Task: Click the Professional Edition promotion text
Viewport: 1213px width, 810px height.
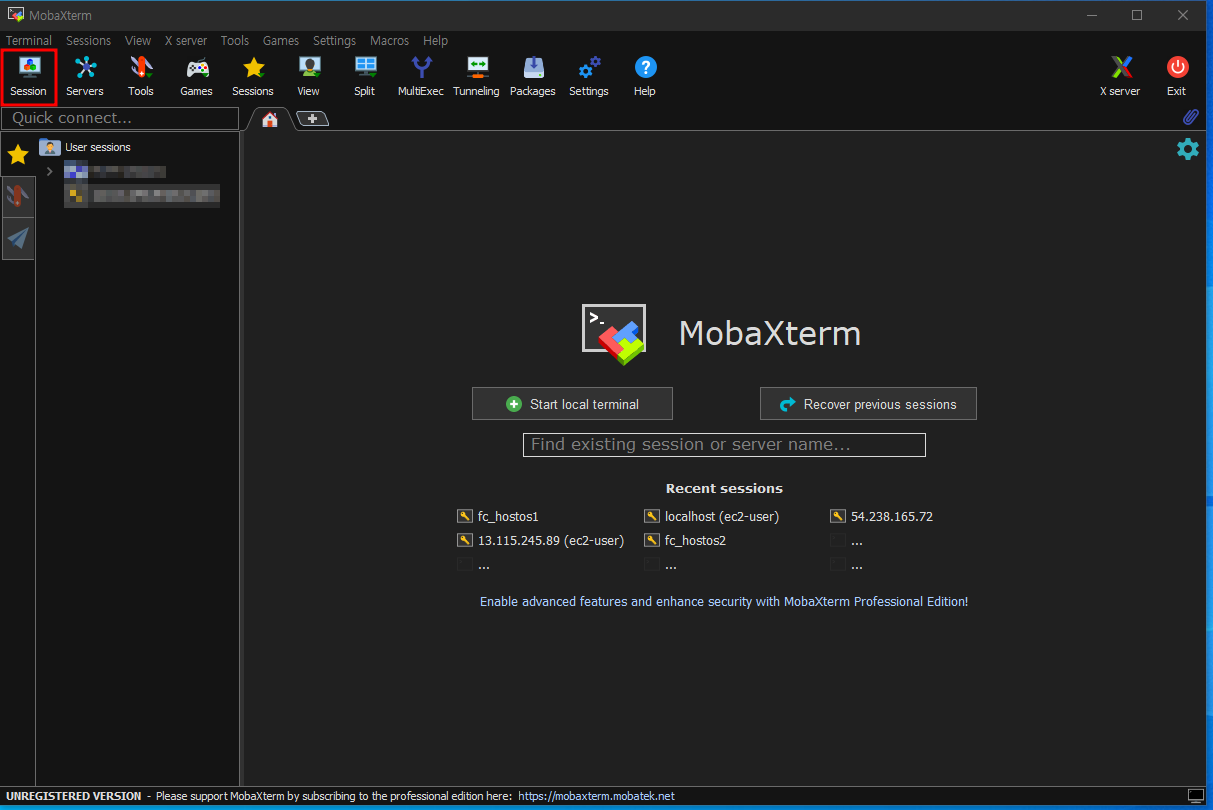Action: tap(724, 602)
